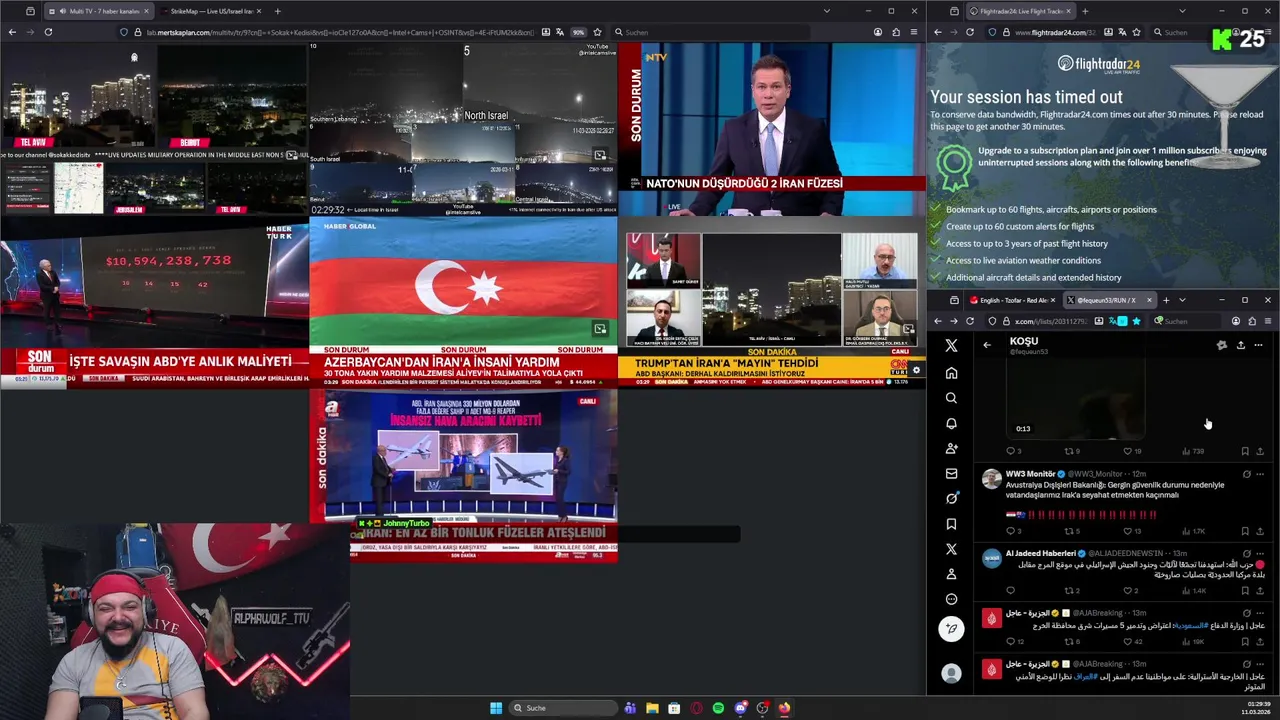Bookmark the Al Jadeed Haberleri post
This screenshot has width=1280, height=720.
tap(1245, 591)
